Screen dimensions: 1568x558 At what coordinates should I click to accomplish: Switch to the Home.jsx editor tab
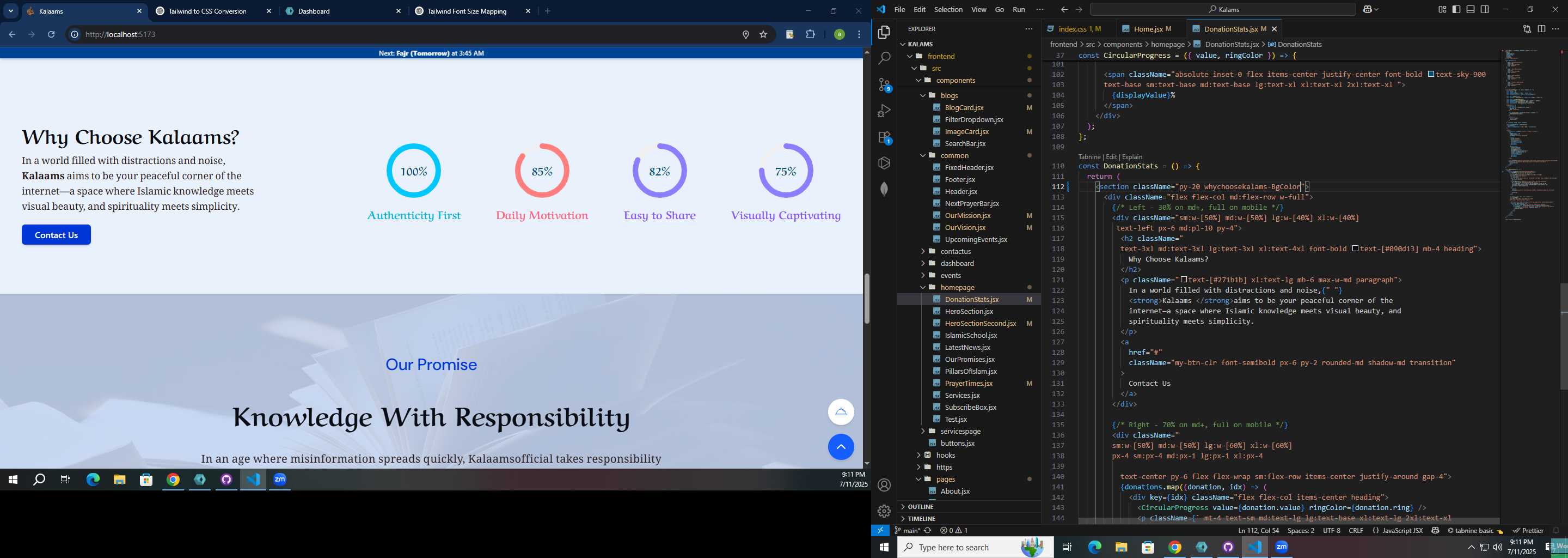(x=1151, y=29)
